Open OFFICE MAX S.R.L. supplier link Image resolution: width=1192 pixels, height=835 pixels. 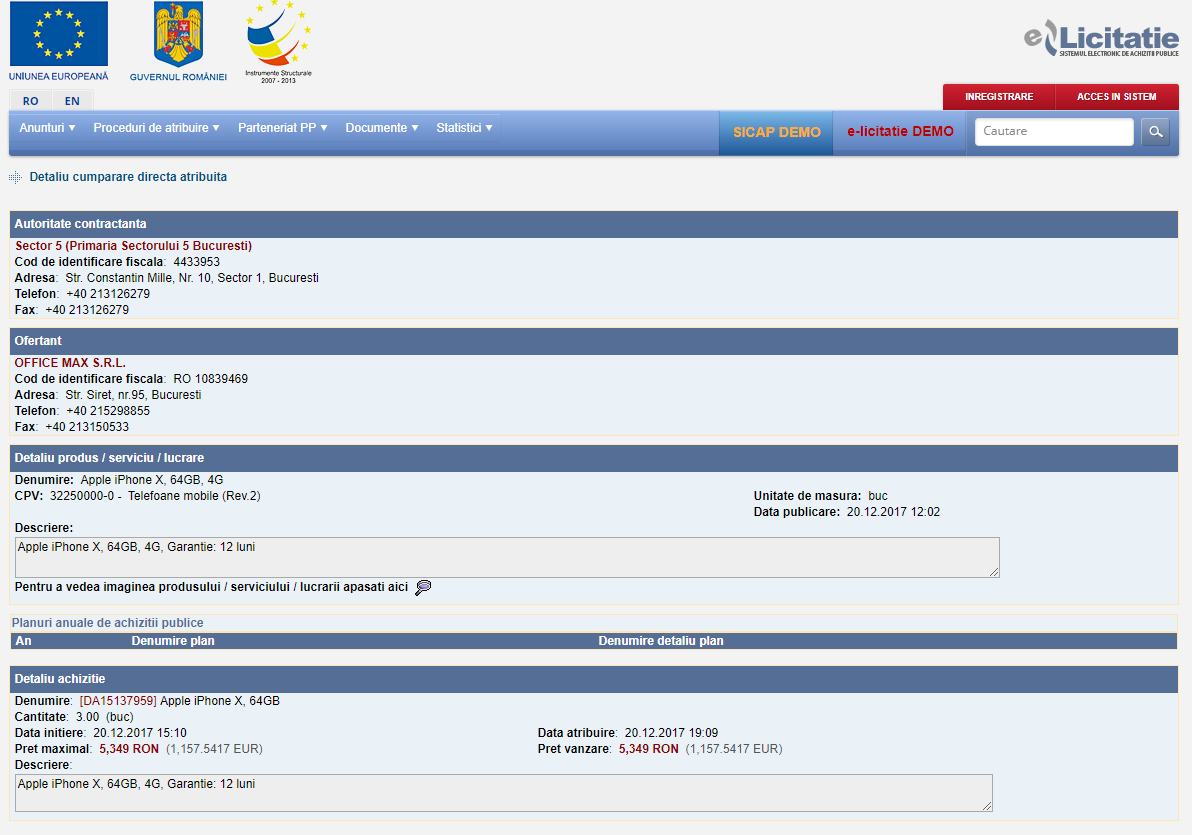tap(70, 363)
